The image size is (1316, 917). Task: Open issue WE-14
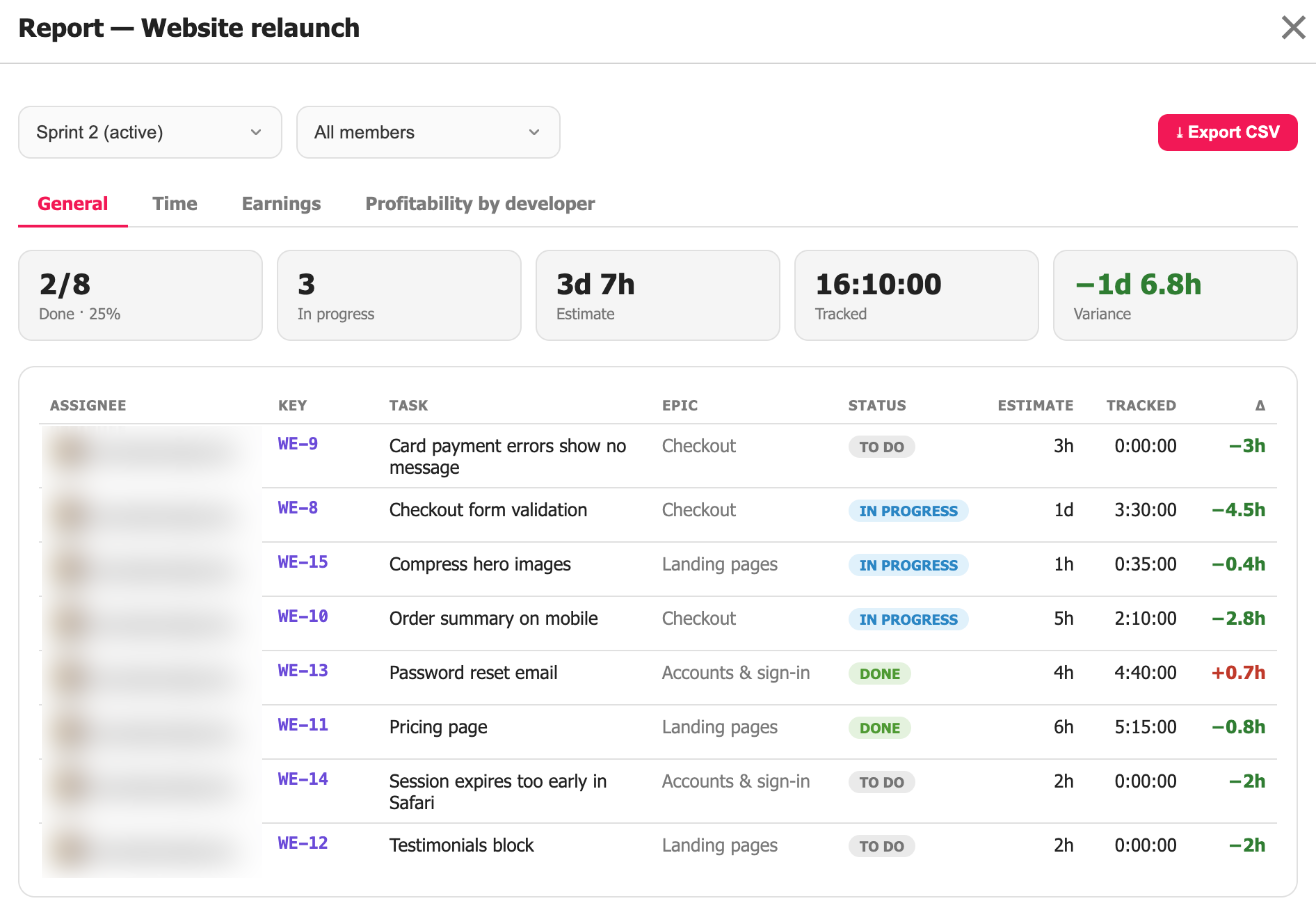click(x=303, y=779)
